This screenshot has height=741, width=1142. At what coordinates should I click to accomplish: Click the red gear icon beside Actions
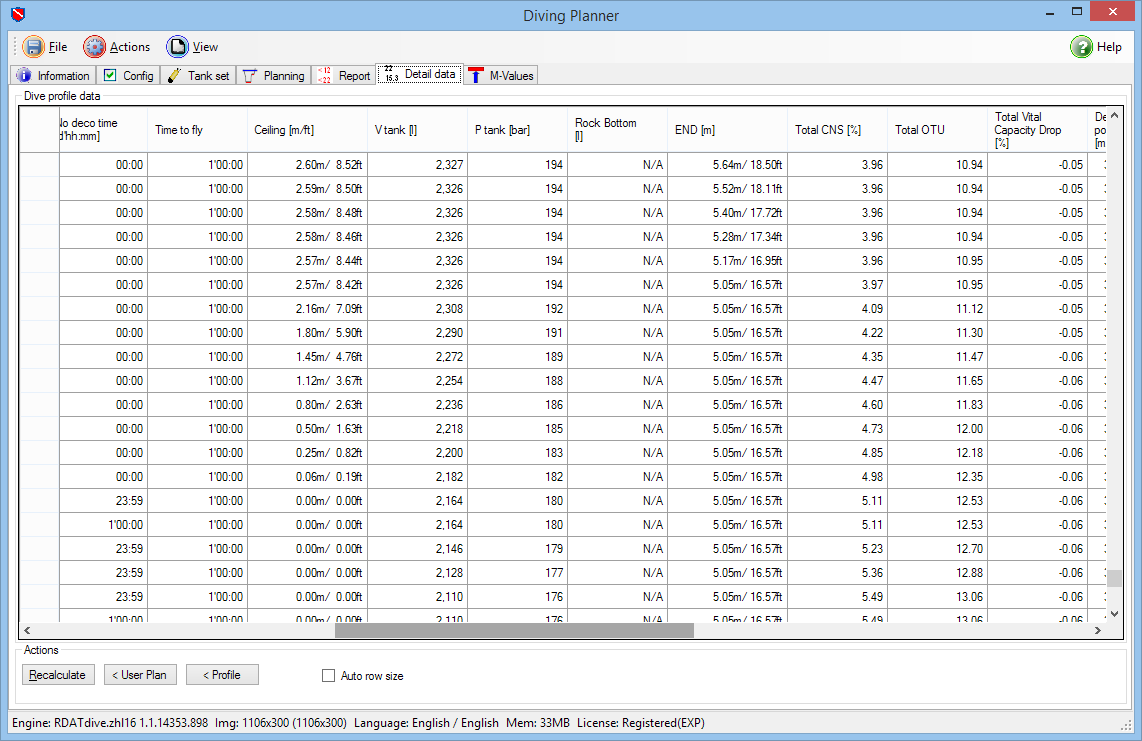92,46
